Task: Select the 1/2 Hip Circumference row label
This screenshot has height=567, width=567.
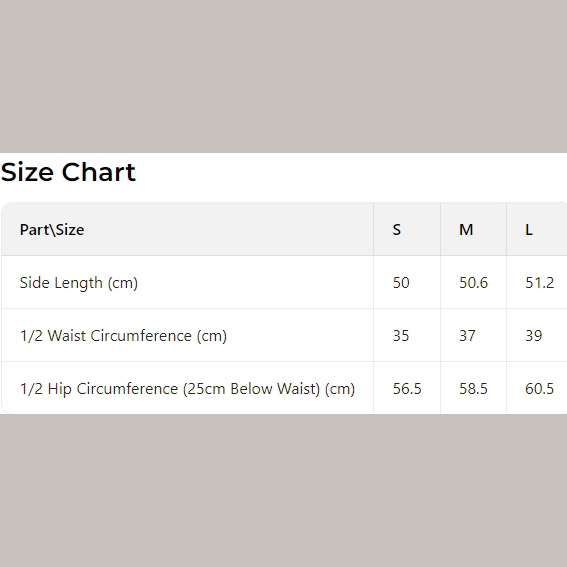Action: pos(187,389)
